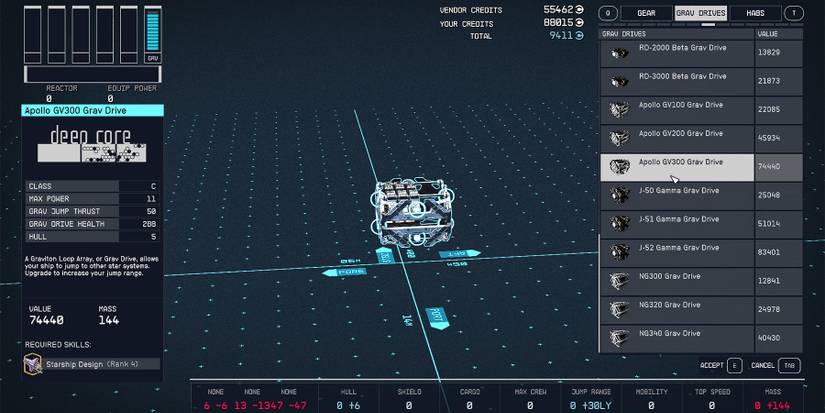
Task: Click the Apollo GV300 Grav Drive title bar
Action: click(93, 110)
